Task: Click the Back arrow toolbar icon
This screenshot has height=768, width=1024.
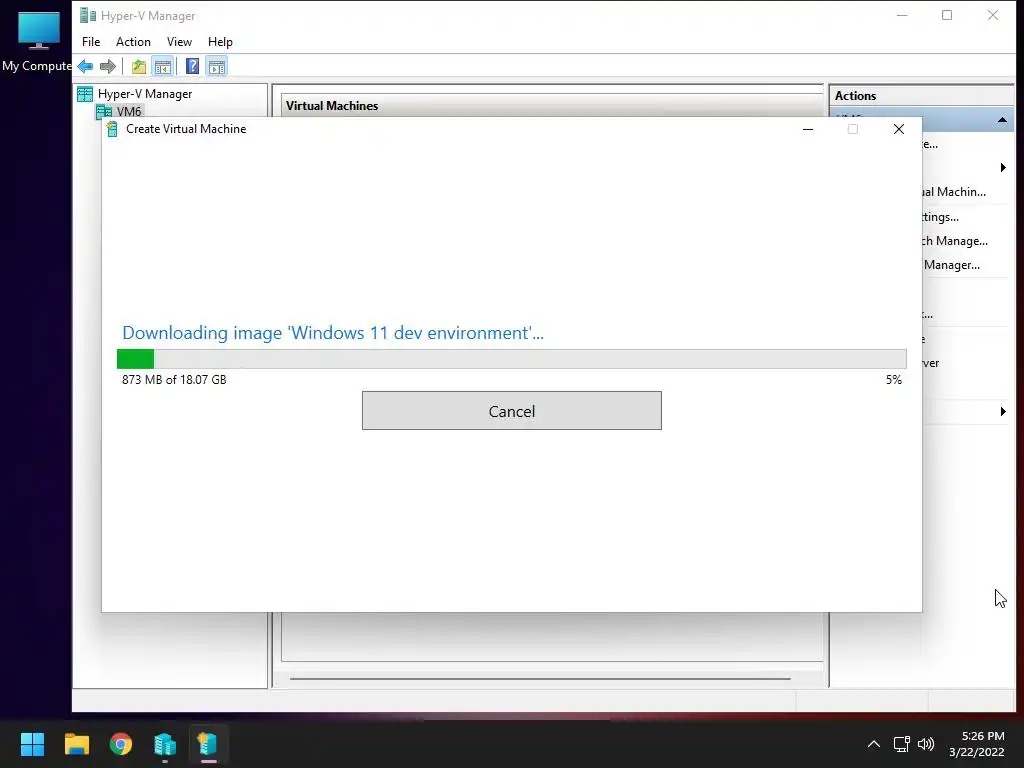Action: [85, 67]
